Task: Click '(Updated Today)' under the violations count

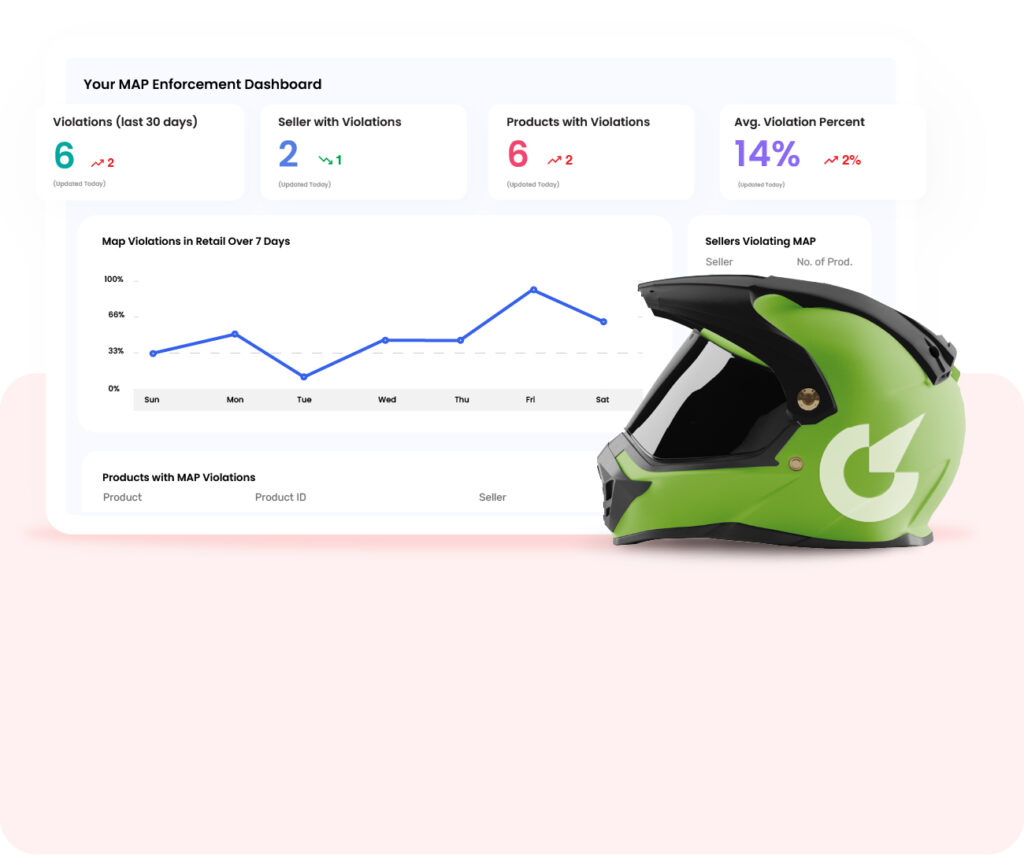Action: point(77,183)
